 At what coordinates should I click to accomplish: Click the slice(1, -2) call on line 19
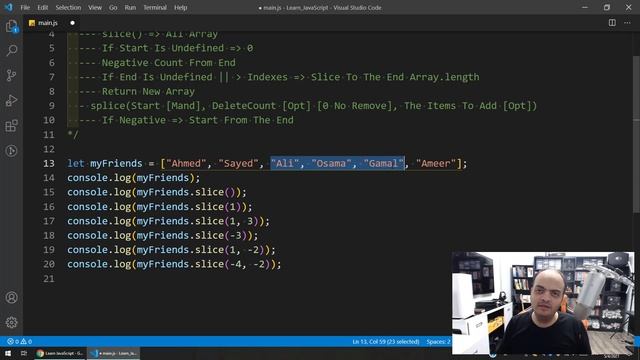[232, 249]
